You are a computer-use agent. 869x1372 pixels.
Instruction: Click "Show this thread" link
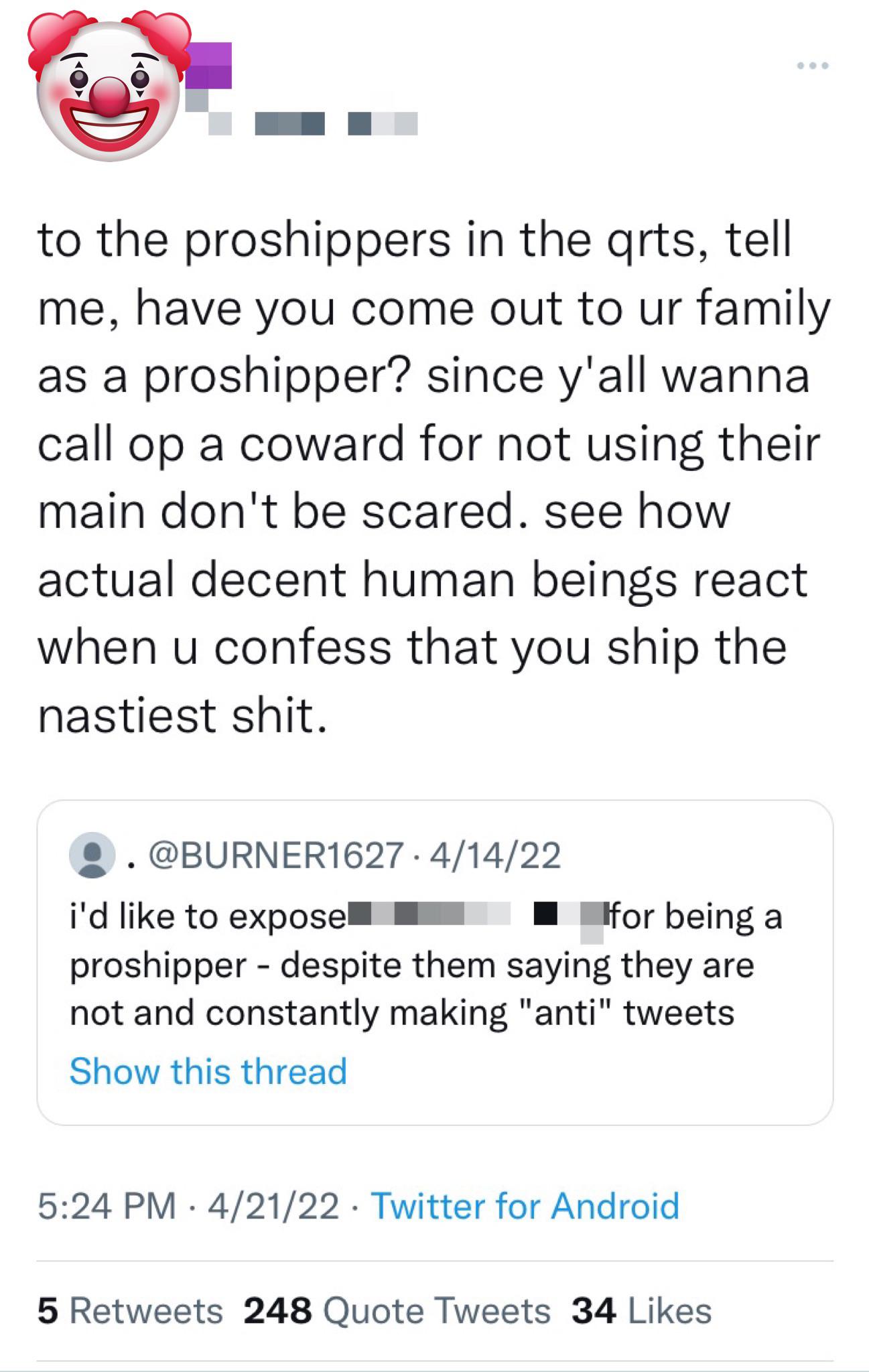tap(208, 1071)
